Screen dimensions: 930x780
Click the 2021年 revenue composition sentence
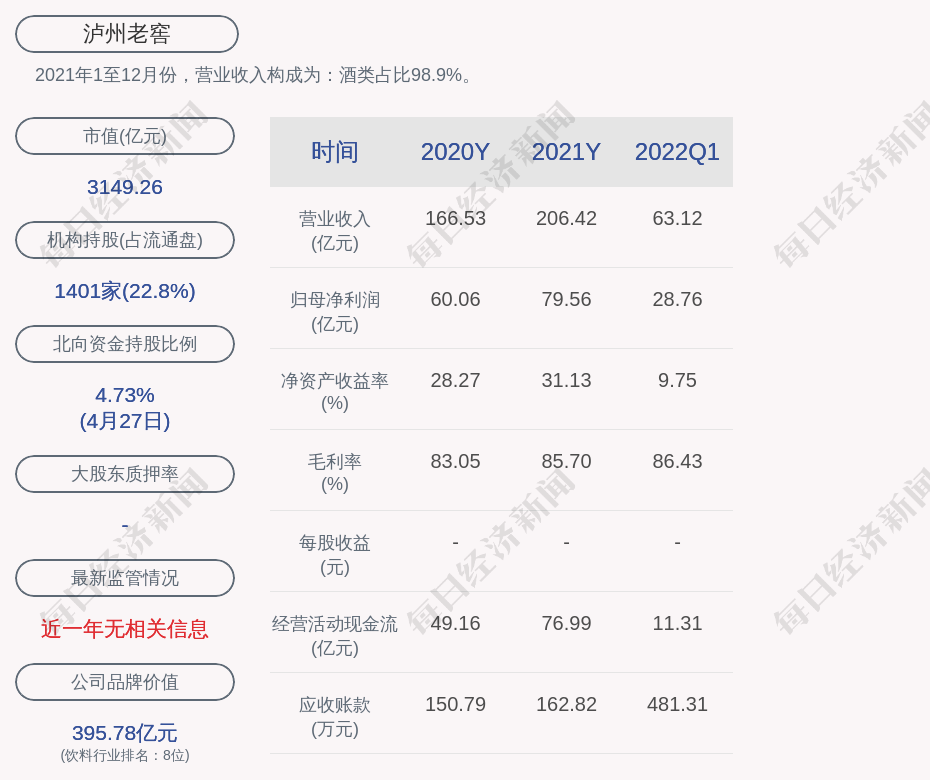[x=254, y=75]
